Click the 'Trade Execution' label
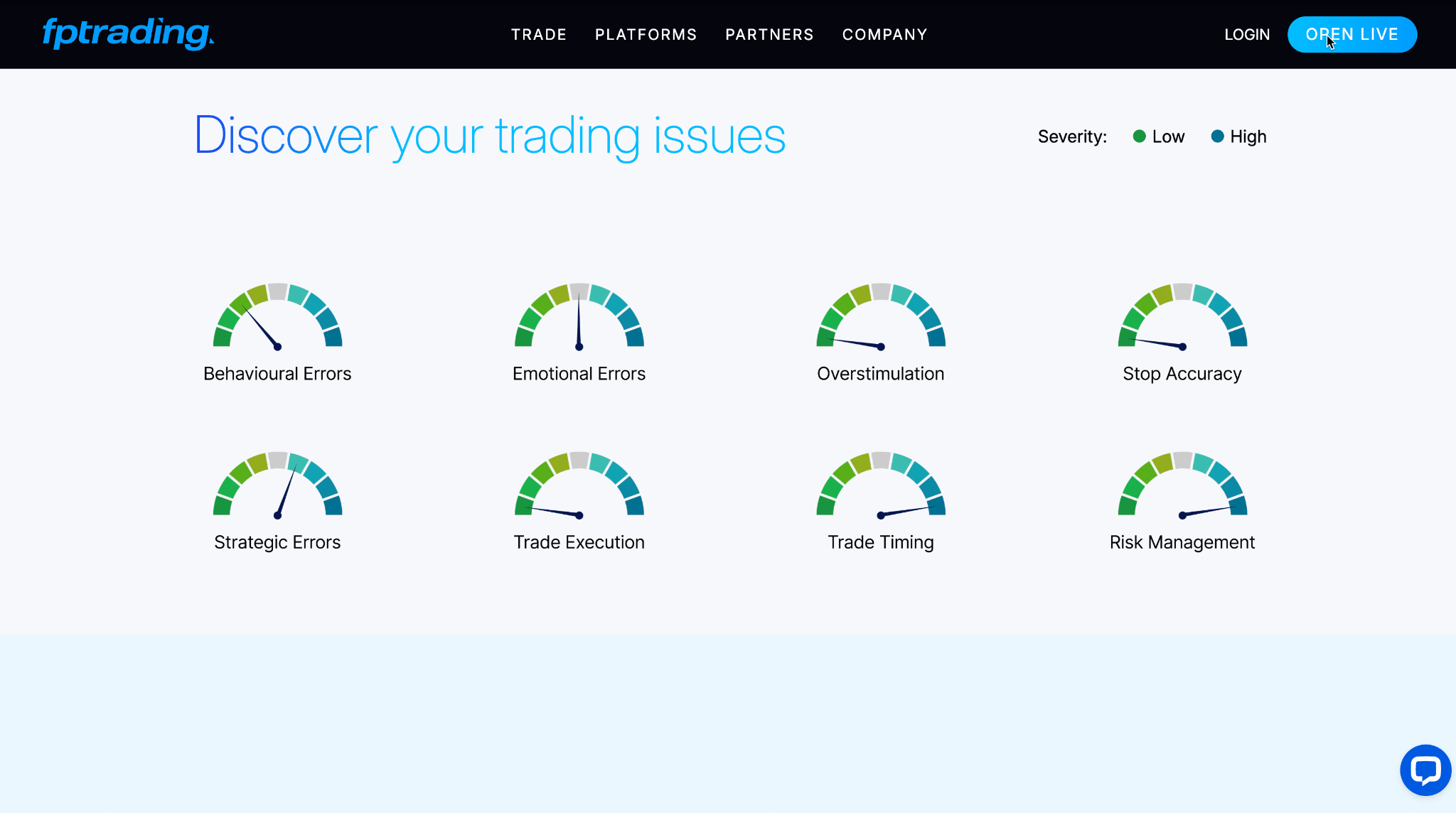The width and height of the screenshot is (1456, 813). click(579, 542)
